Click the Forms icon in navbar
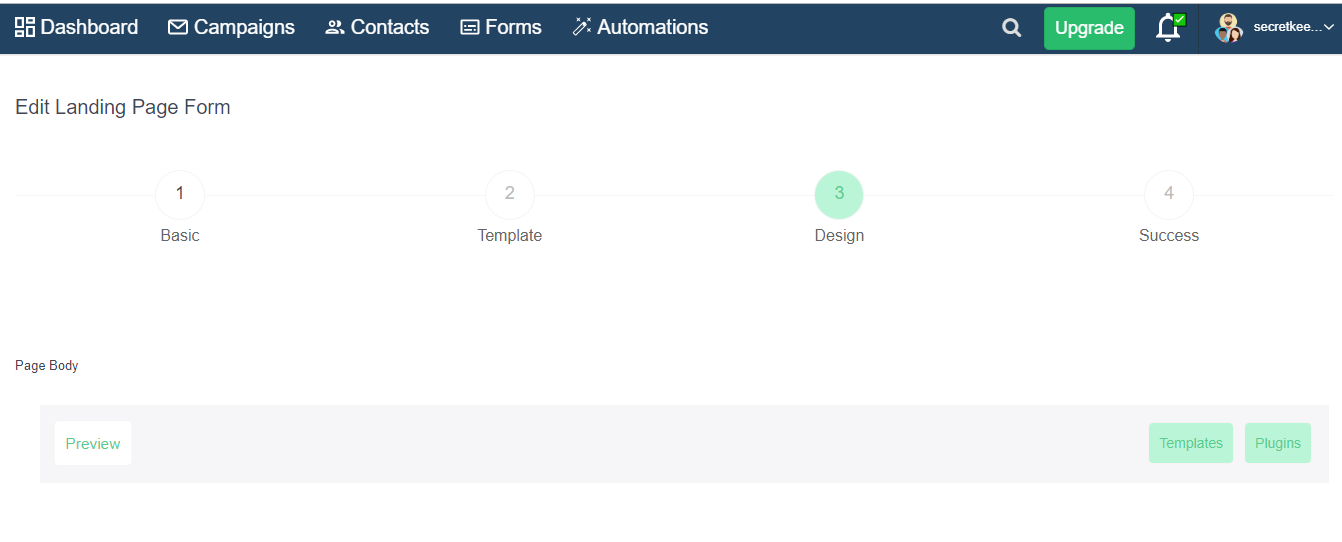This screenshot has height=542, width=1342. pos(470,28)
